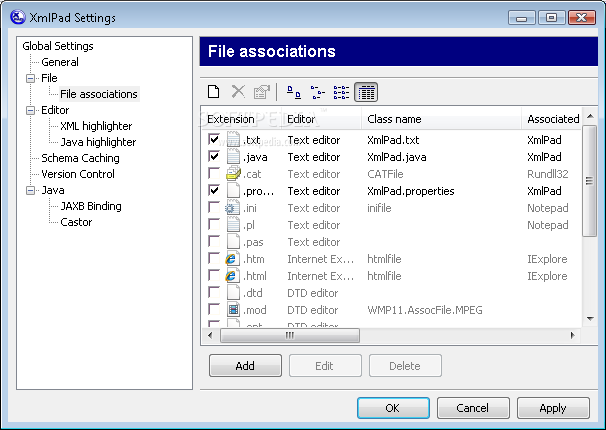Click the vertical scrollbar thumb
The width and height of the screenshot is (606, 430).
590,180
